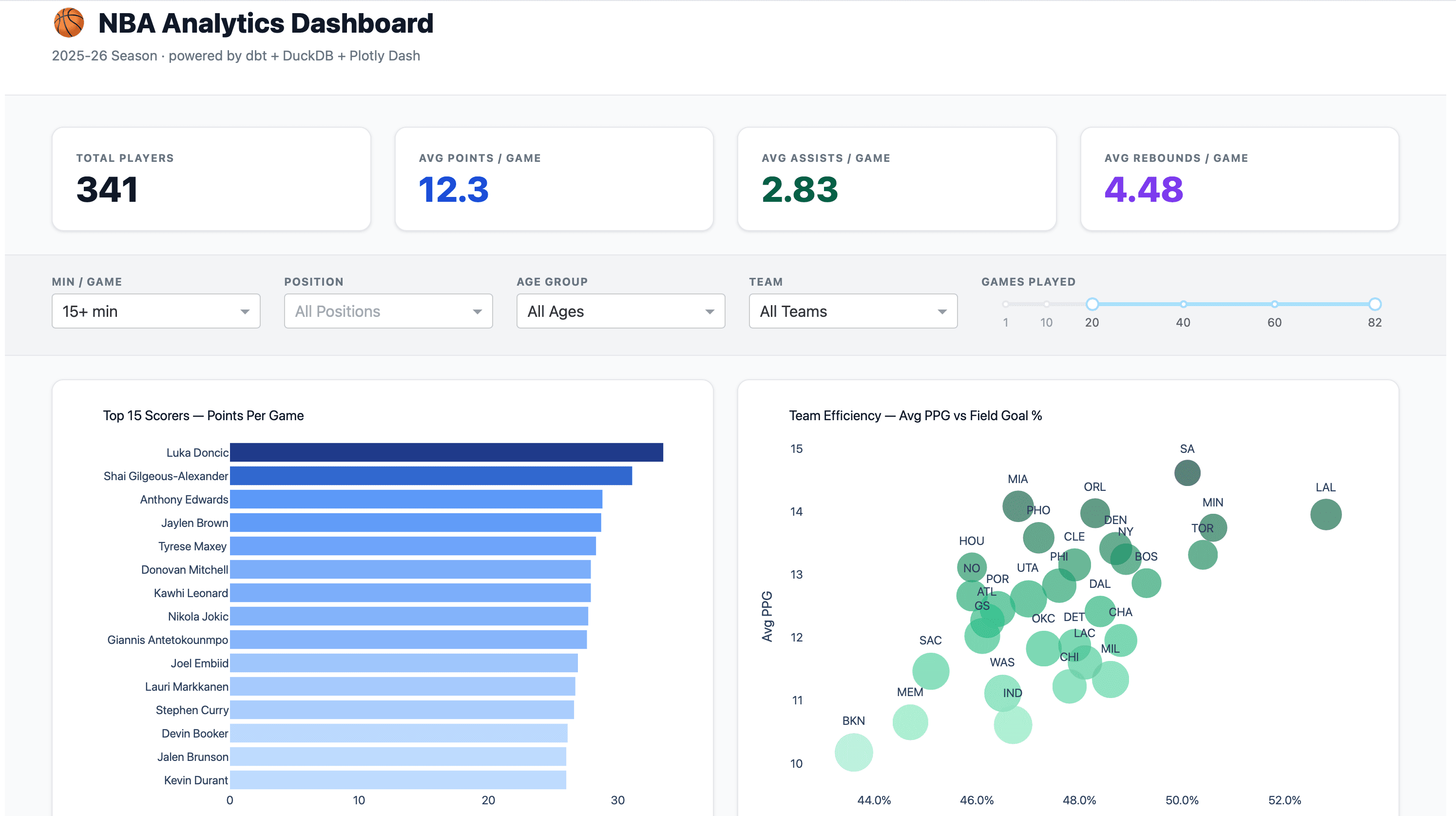Click the MEM bubble in scatter chart

click(910, 722)
